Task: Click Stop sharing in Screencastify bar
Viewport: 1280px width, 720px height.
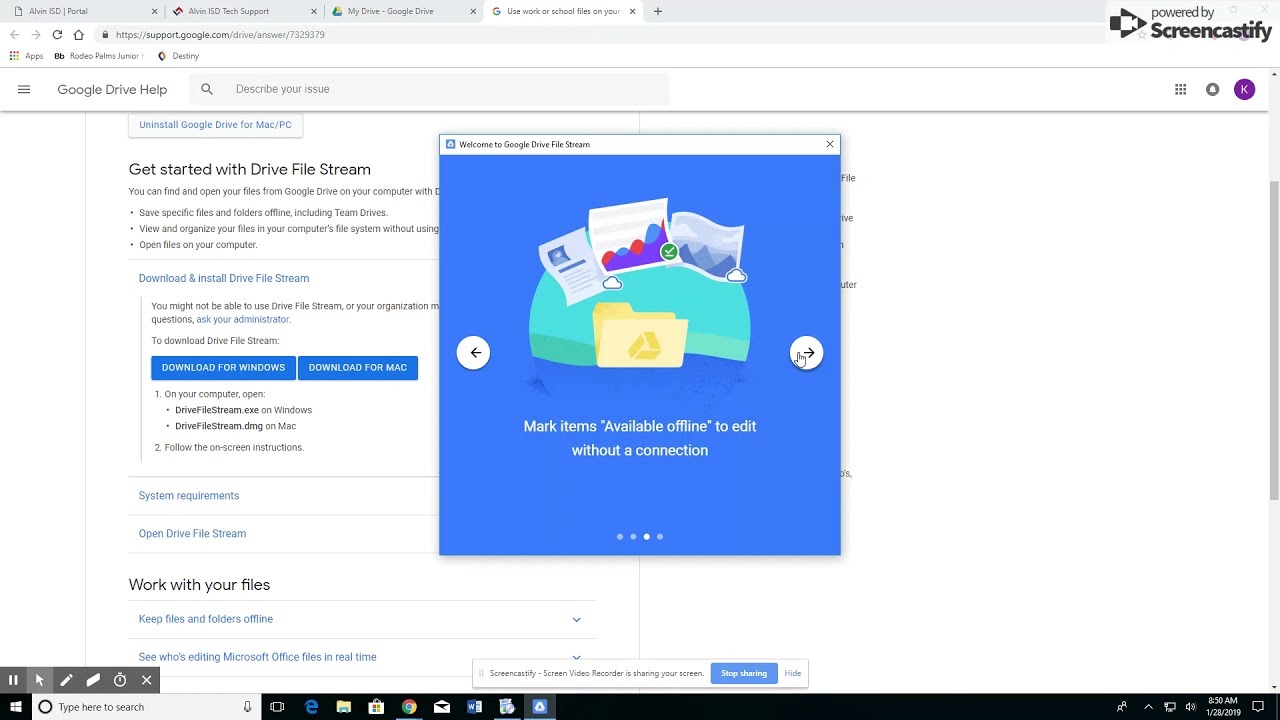Action: click(x=744, y=673)
